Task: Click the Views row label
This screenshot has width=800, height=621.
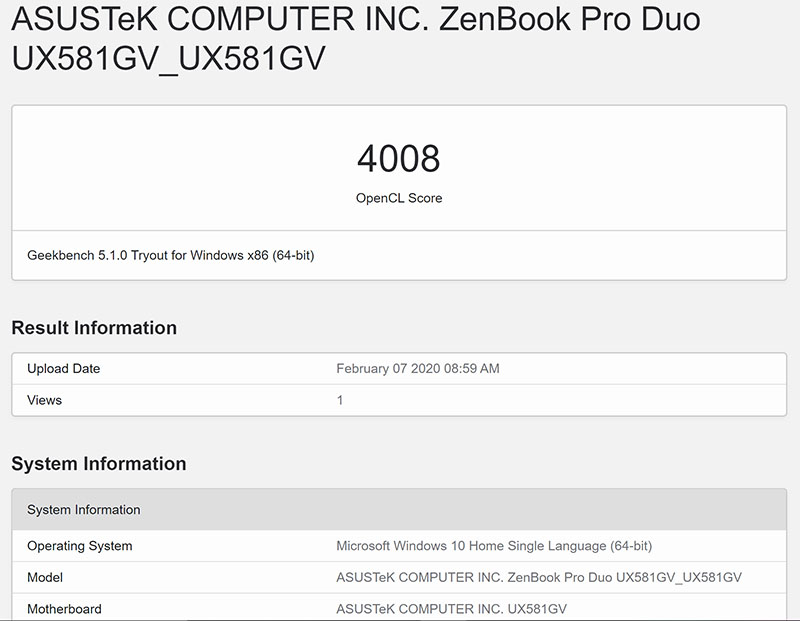Action: 44,400
